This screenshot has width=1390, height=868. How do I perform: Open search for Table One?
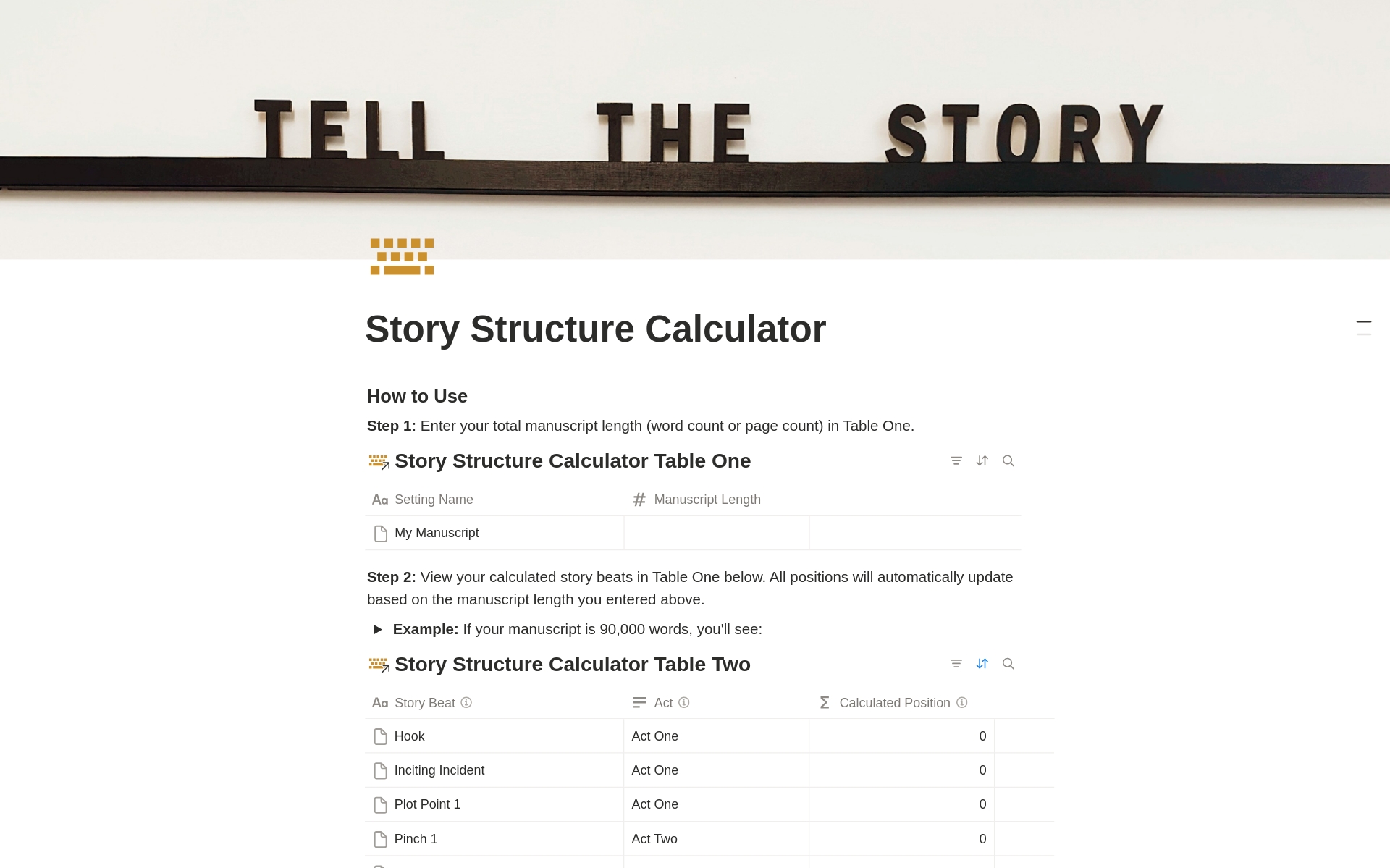coord(1008,460)
